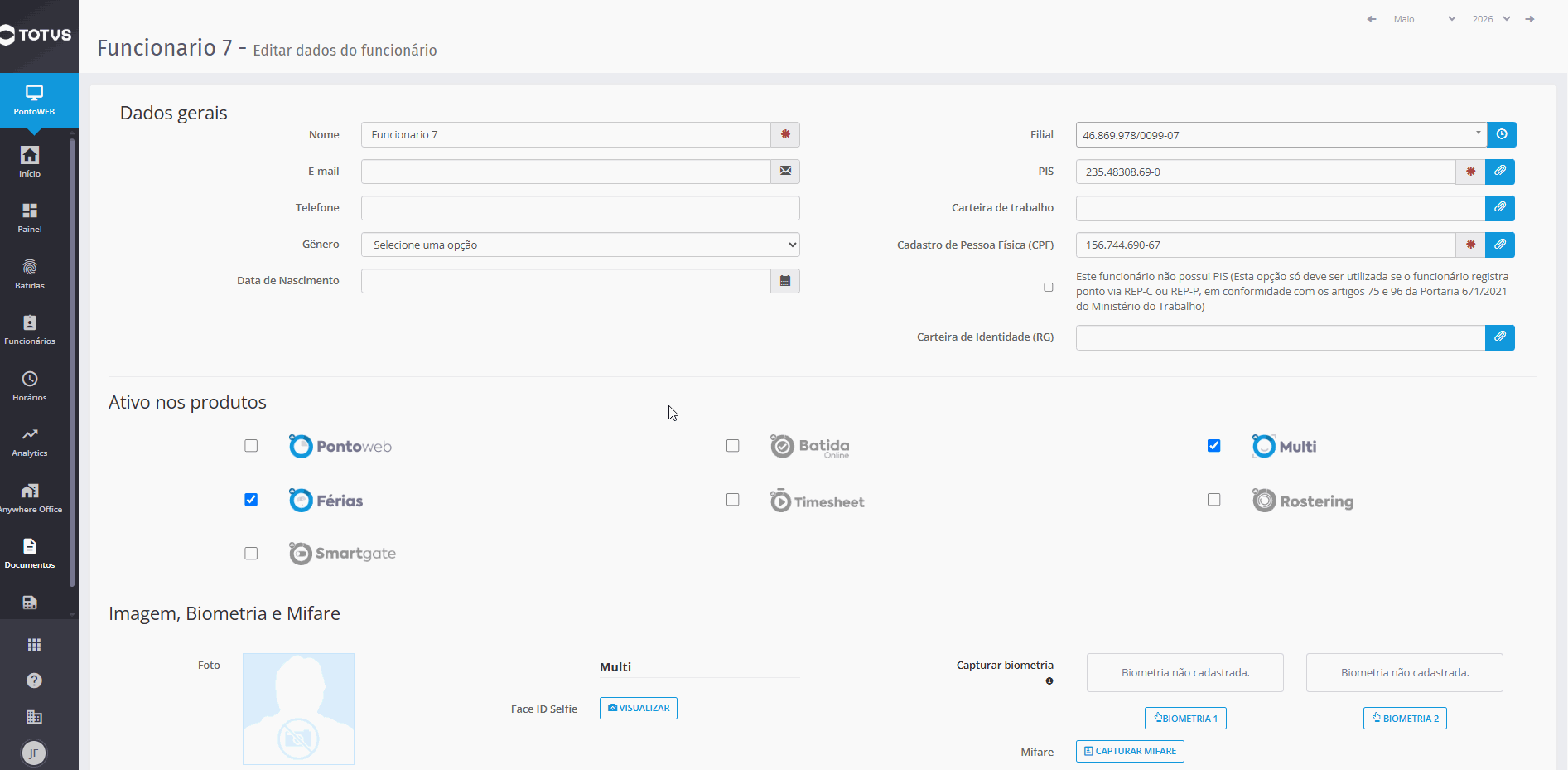Click first Biometria não cadastrada box
The height and width of the screenshot is (770, 1568).
[x=1185, y=672]
